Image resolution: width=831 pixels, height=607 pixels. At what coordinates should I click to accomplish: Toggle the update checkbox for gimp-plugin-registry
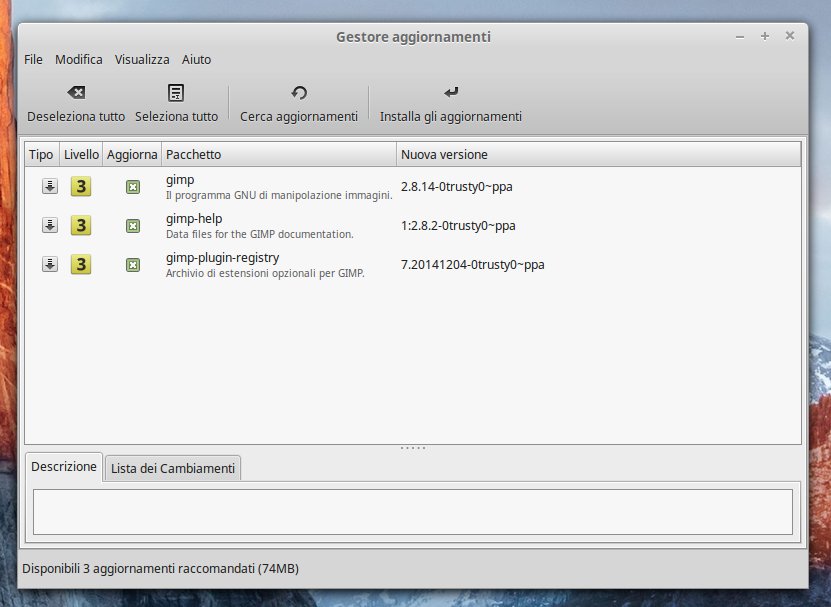pos(133,265)
